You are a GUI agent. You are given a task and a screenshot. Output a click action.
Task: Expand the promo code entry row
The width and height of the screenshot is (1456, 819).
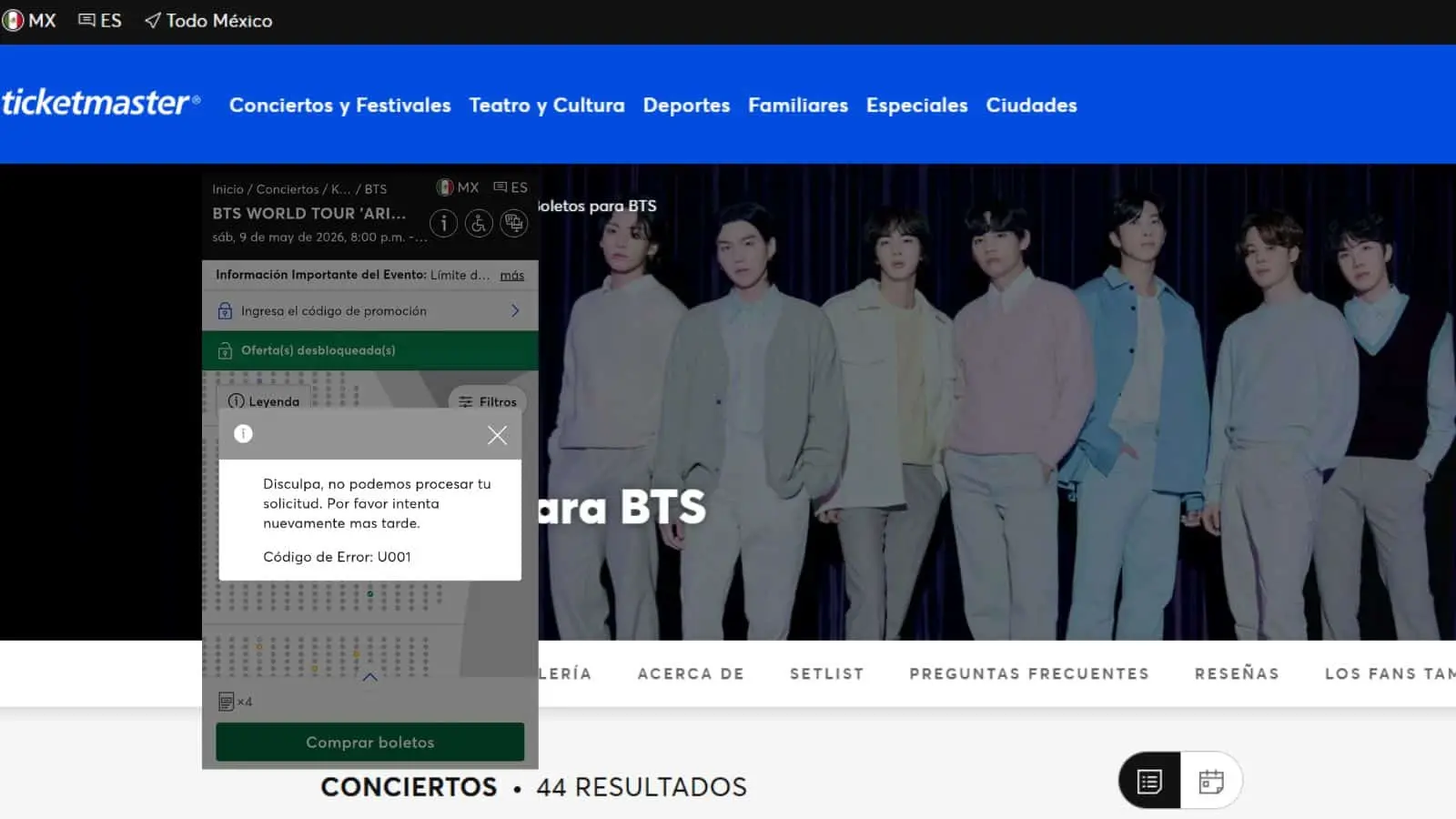coord(369,311)
